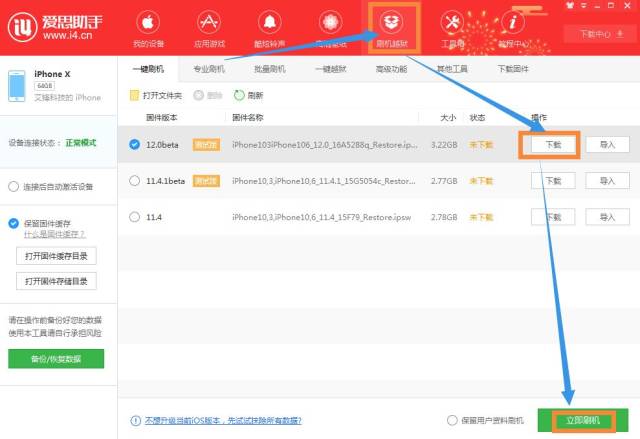Click the 3.22GB size cell

pos(444,145)
